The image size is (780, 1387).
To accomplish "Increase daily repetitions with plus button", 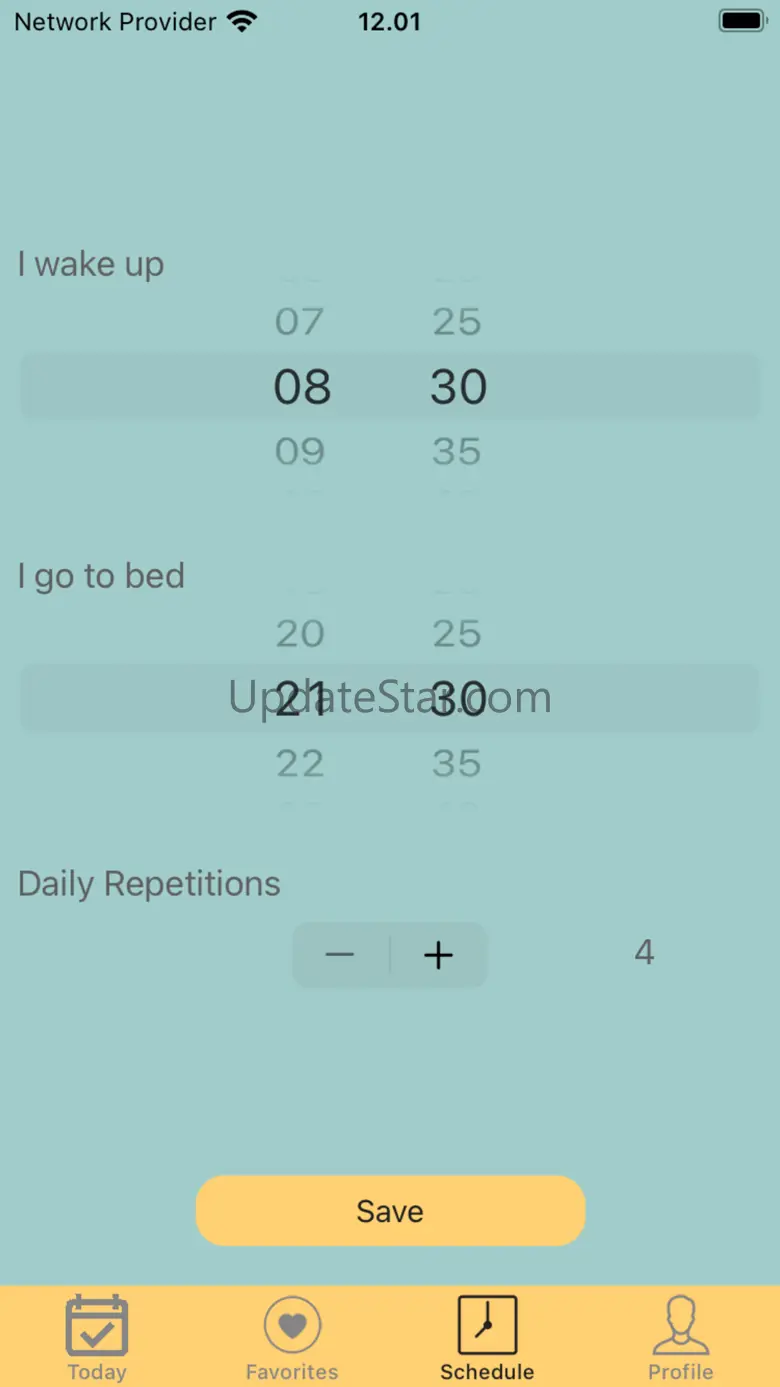I will 438,955.
